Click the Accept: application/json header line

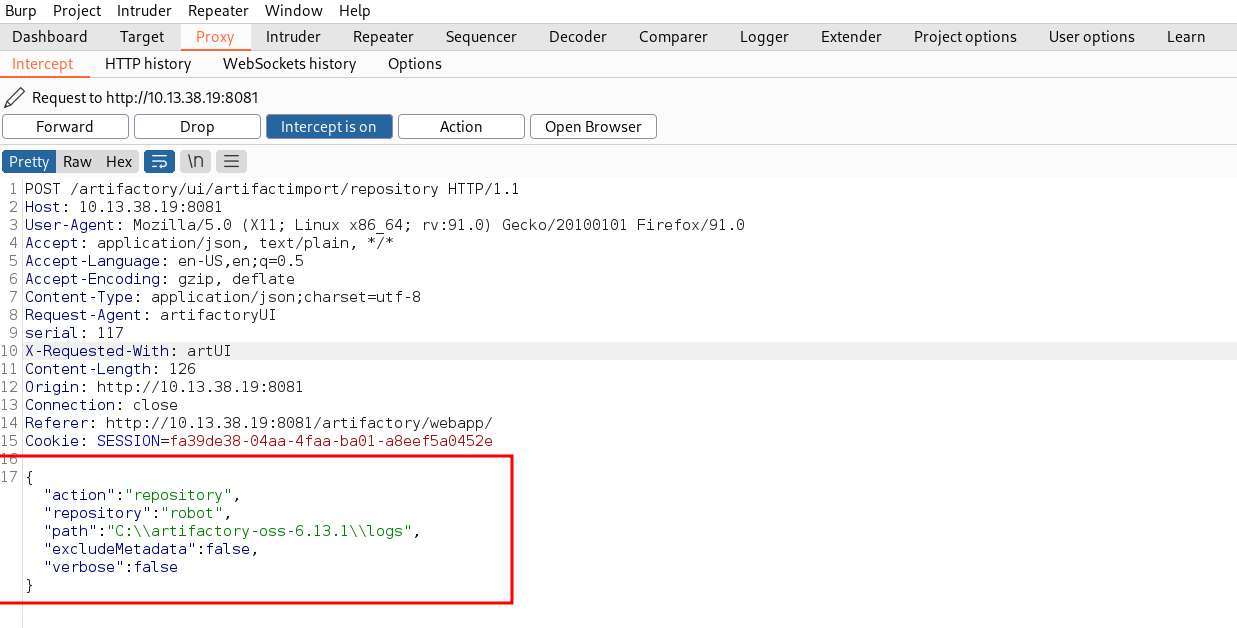click(209, 243)
